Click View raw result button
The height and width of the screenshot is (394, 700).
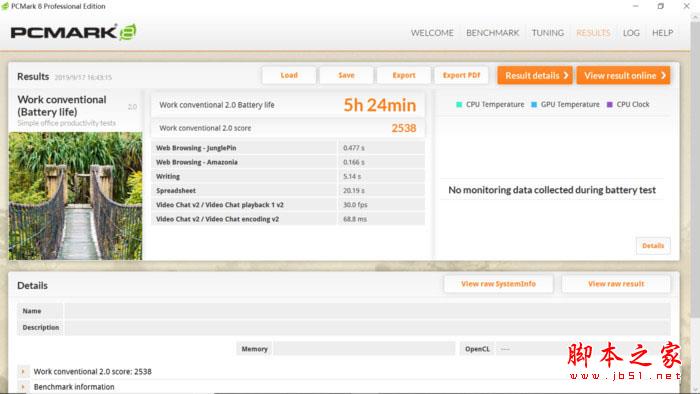coord(616,284)
